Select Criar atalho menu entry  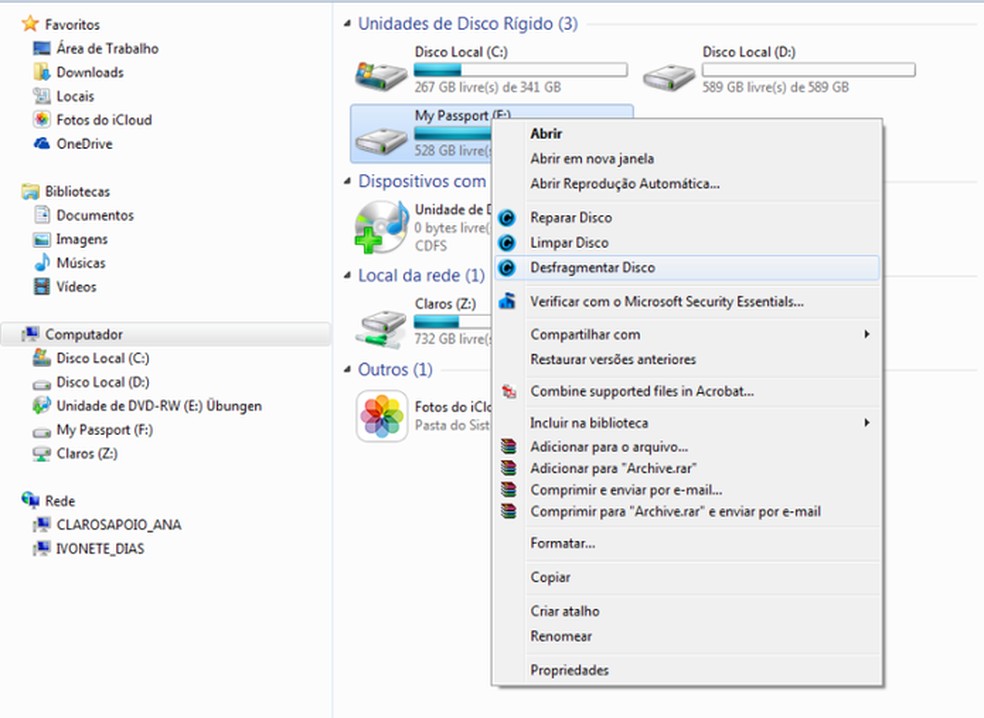click(x=687, y=611)
